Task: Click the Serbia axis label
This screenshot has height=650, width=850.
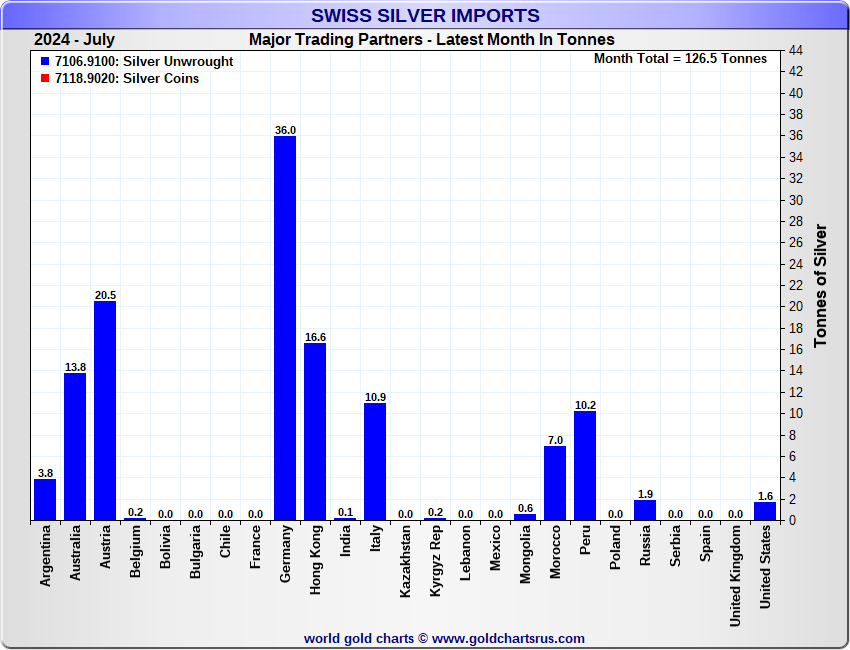Action: [675, 546]
